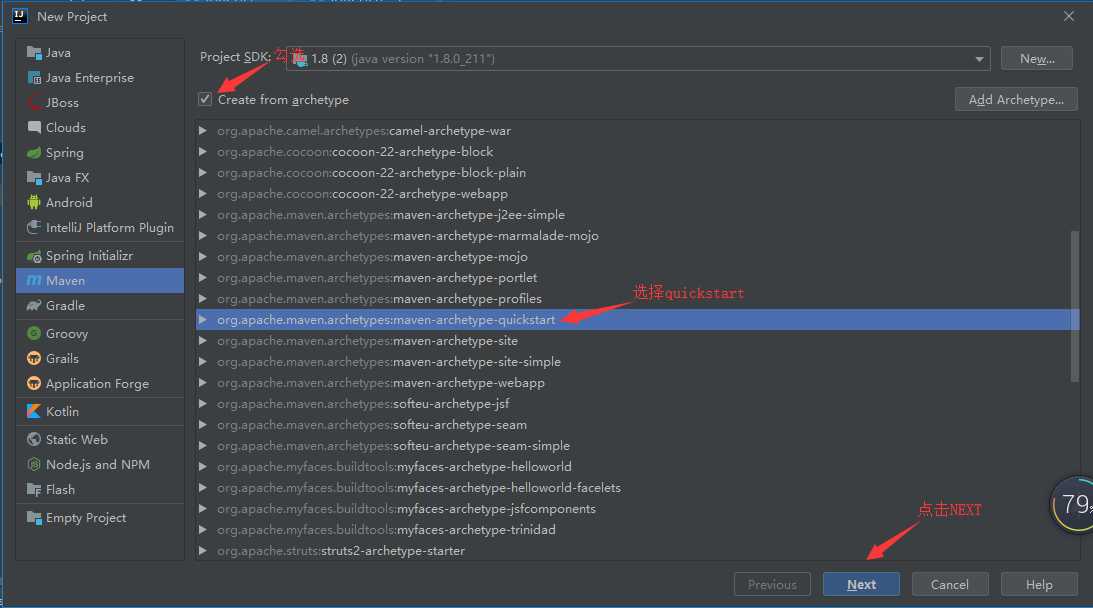
Task: Click the Node.js and NPM icon
Action: pos(33,465)
